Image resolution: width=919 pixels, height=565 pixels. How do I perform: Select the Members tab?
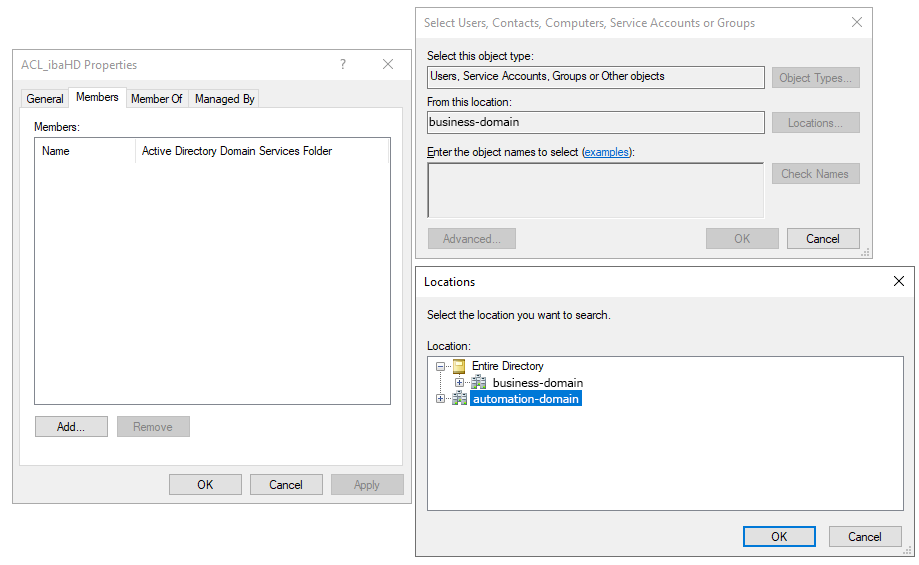(97, 97)
